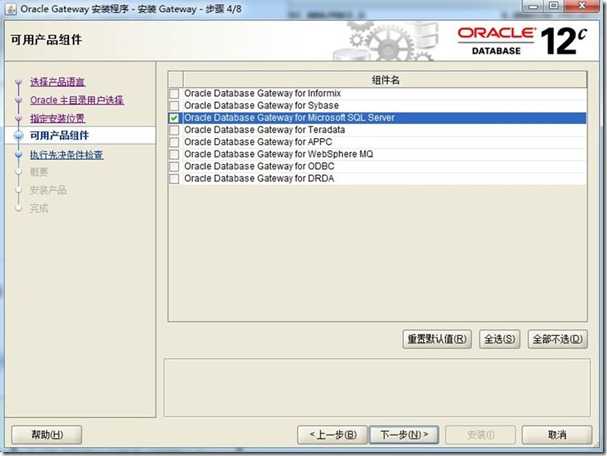Open the 指定安装位置 step link

point(57,118)
